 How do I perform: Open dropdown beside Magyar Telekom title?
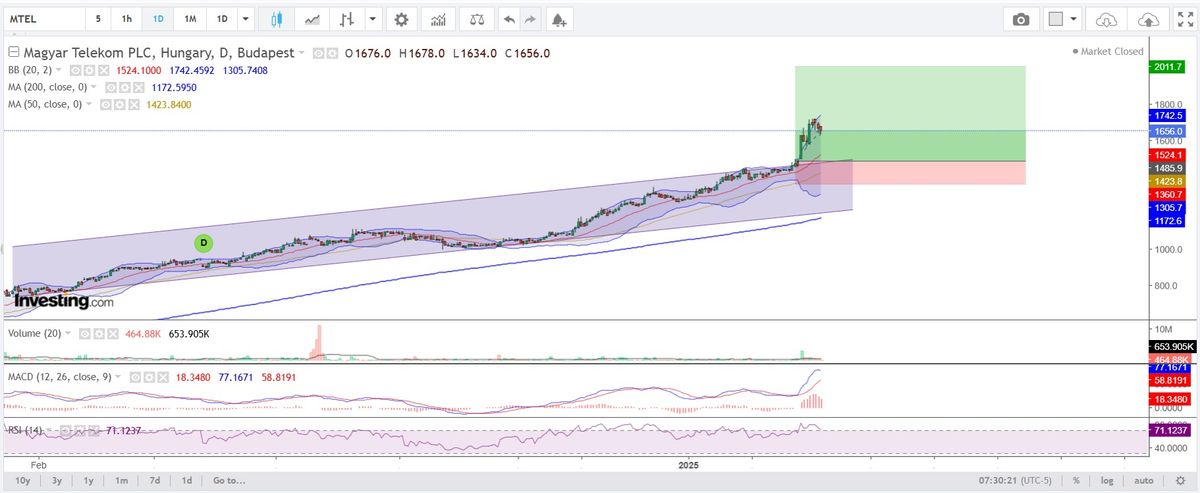(x=301, y=53)
